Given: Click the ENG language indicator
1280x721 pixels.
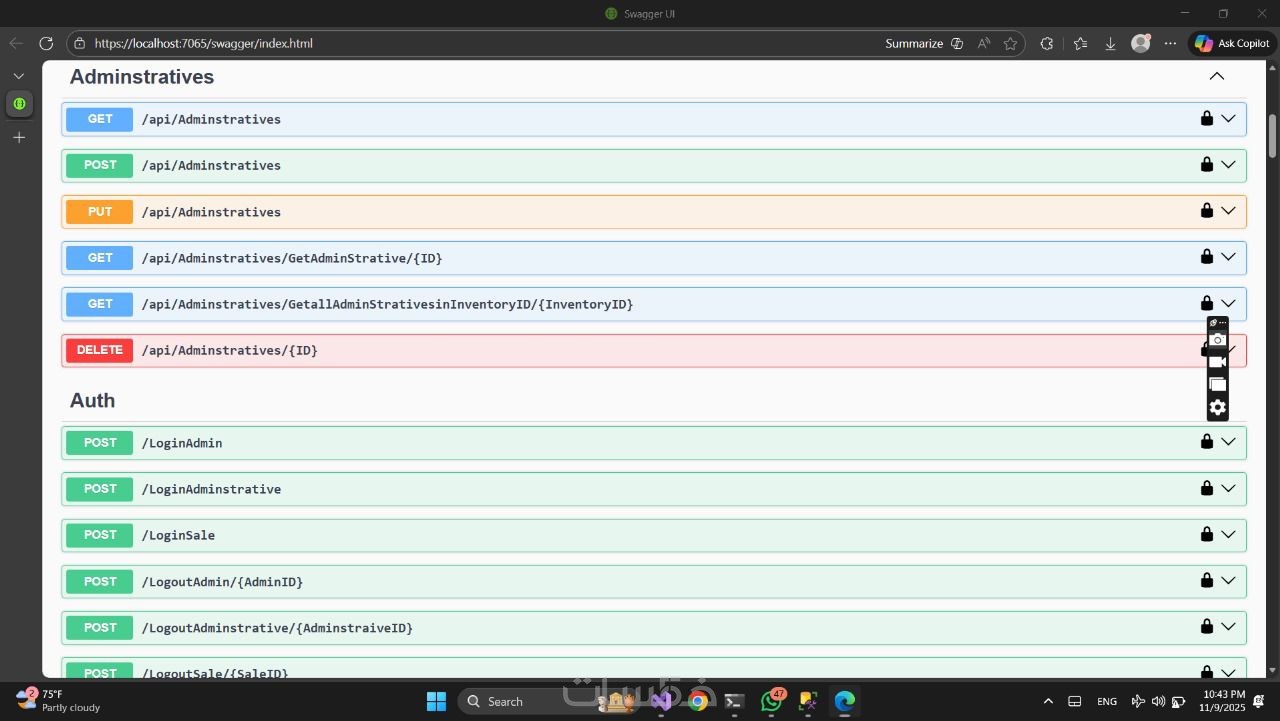Looking at the screenshot, I should point(1107,701).
